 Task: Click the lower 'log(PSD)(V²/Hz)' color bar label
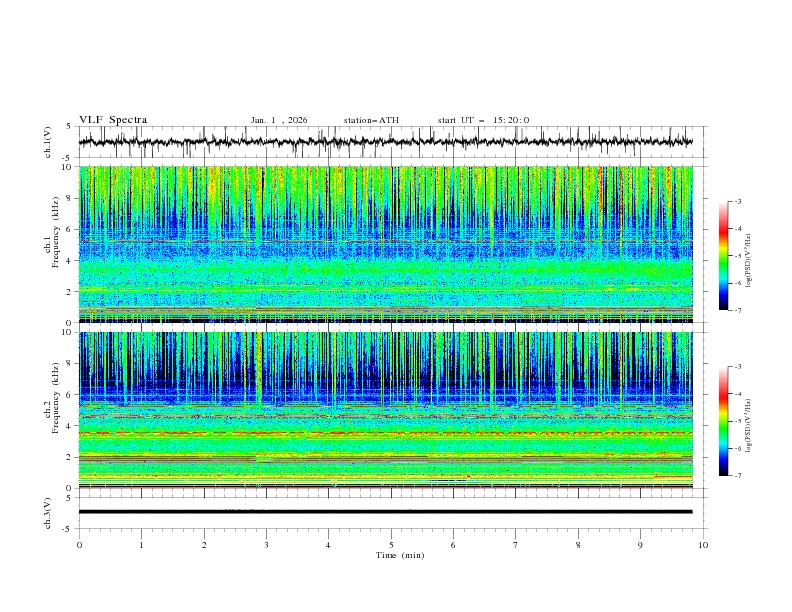click(749, 426)
